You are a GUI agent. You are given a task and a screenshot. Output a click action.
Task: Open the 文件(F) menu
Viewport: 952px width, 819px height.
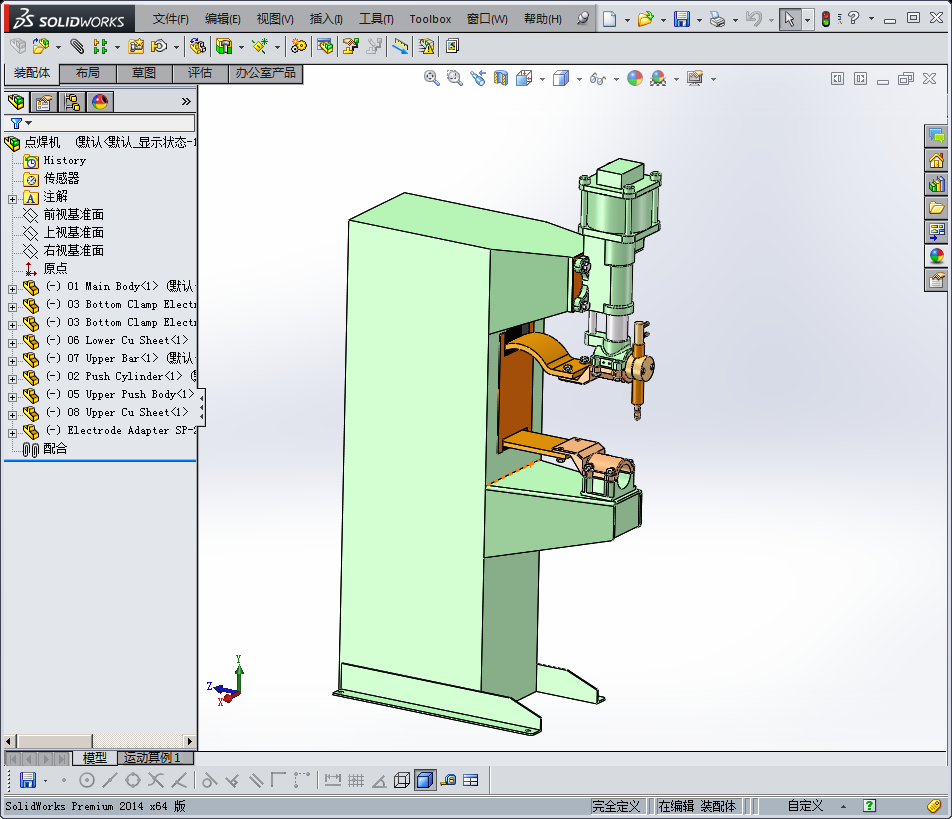tap(171, 19)
